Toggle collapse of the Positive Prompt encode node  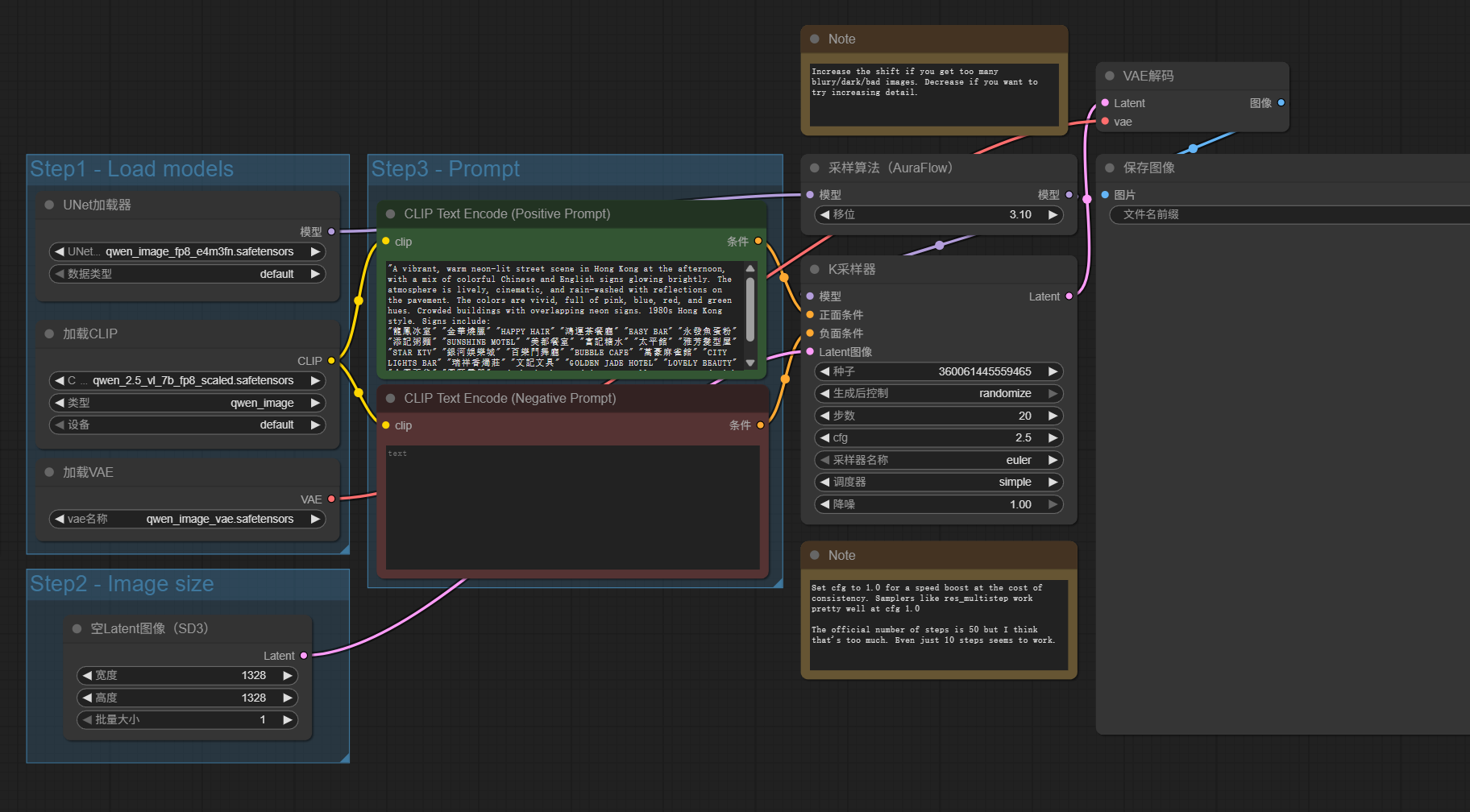coord(390,213)
